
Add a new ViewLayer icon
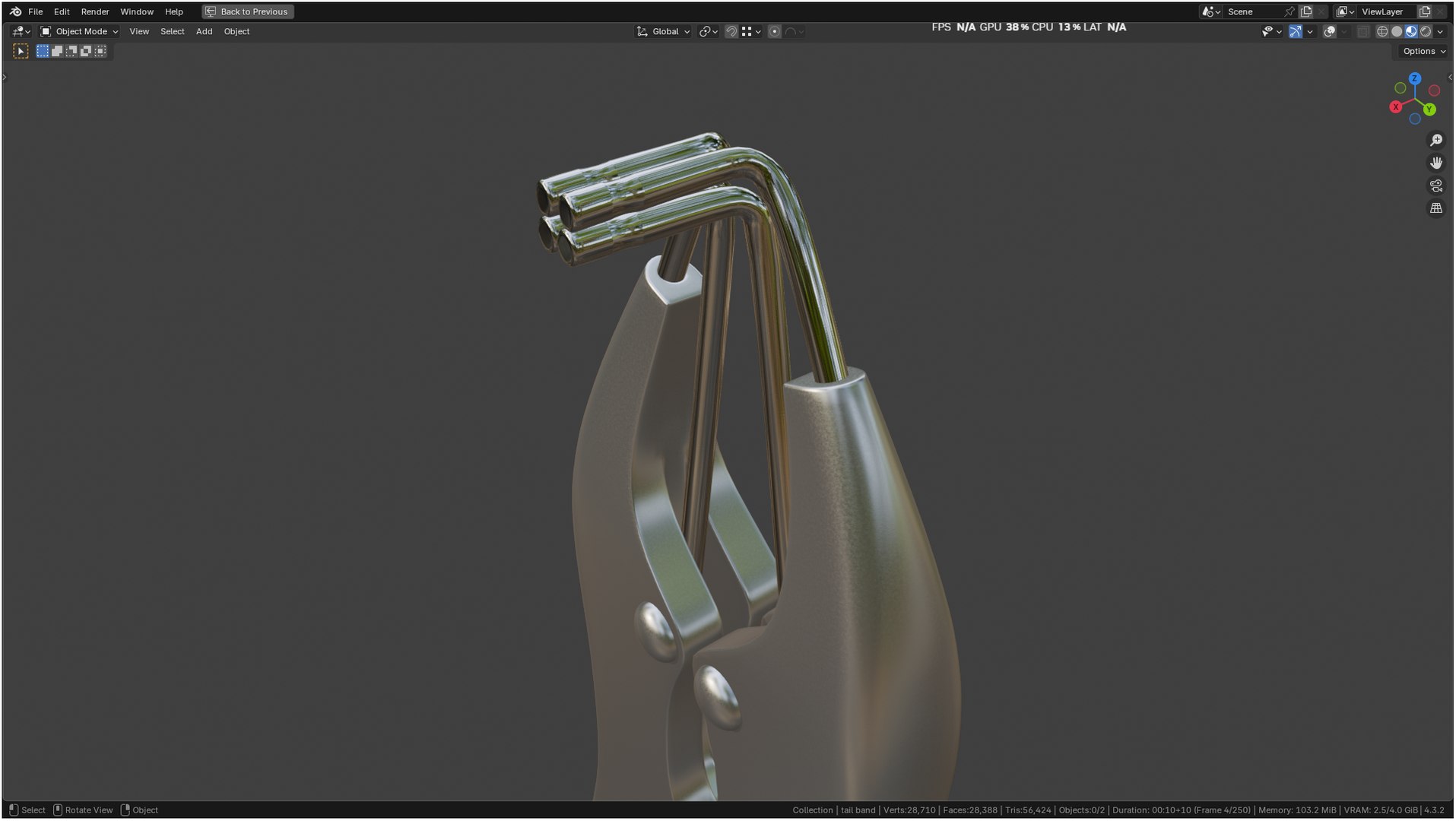[1425, 11]
